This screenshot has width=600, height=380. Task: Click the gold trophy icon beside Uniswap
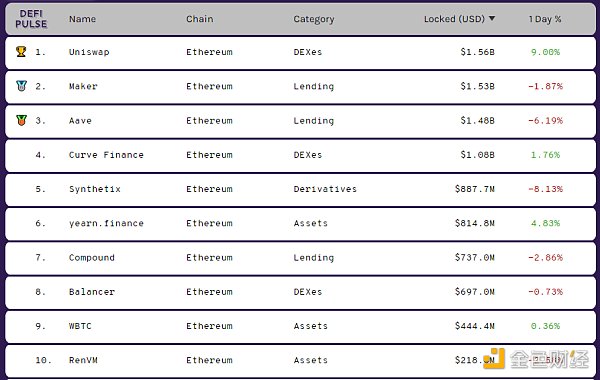tap(21, 52)
